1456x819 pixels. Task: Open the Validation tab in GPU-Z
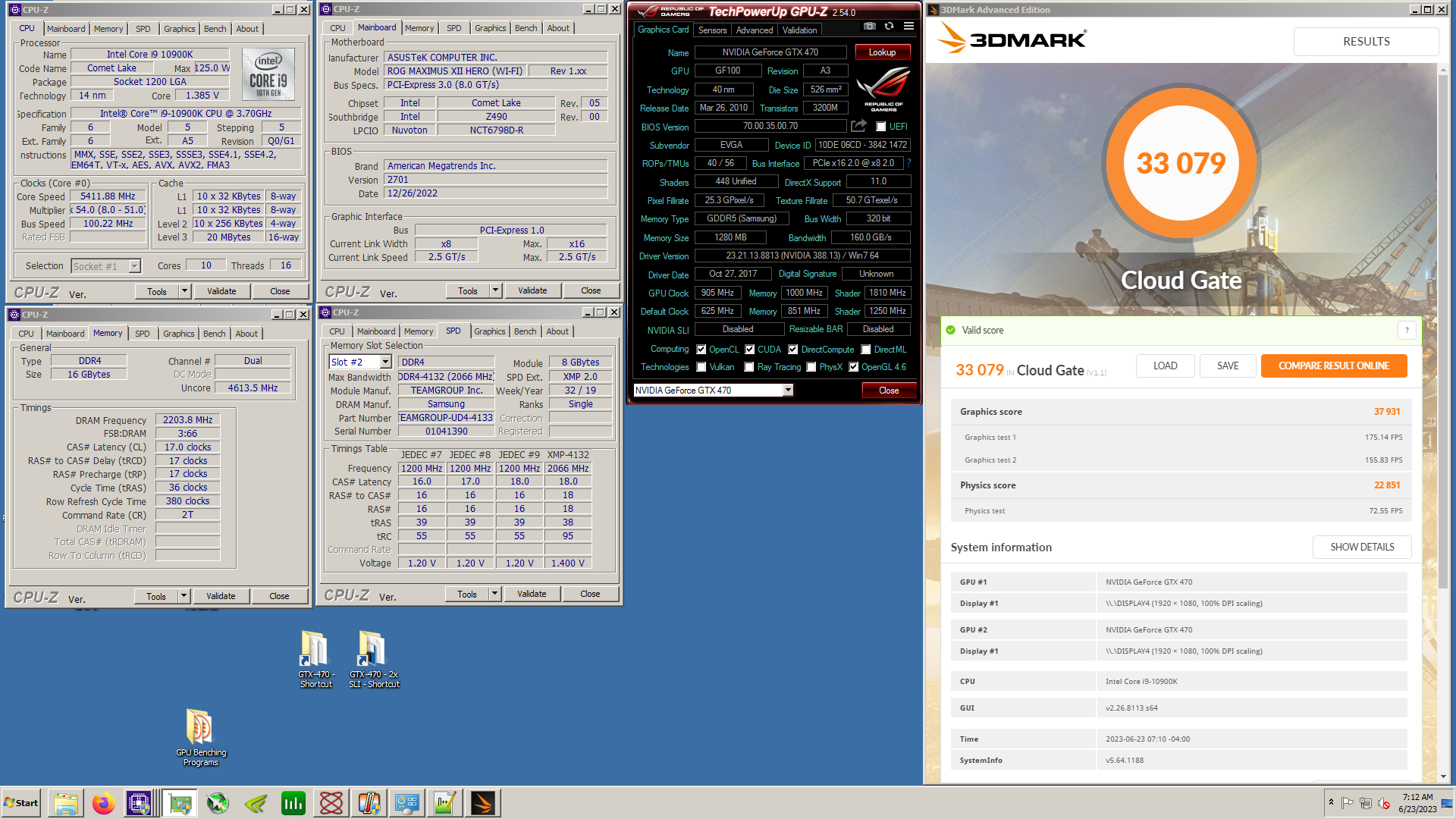coord(799,30)
